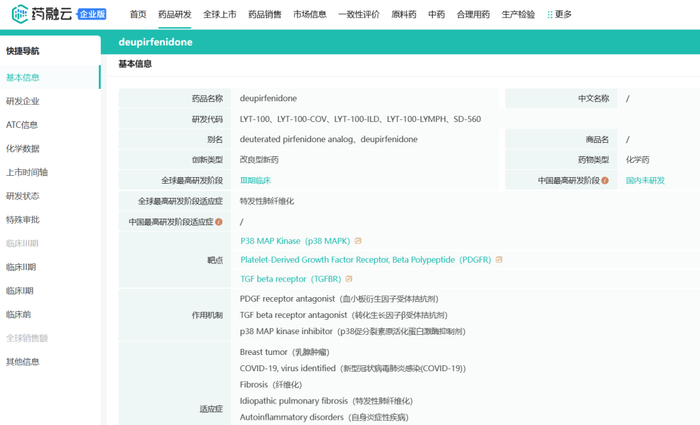Open the 更多 grid menu icon
The height and width of the screenshot is (425, 700).
pyautogui.click(x=550, y=15)
